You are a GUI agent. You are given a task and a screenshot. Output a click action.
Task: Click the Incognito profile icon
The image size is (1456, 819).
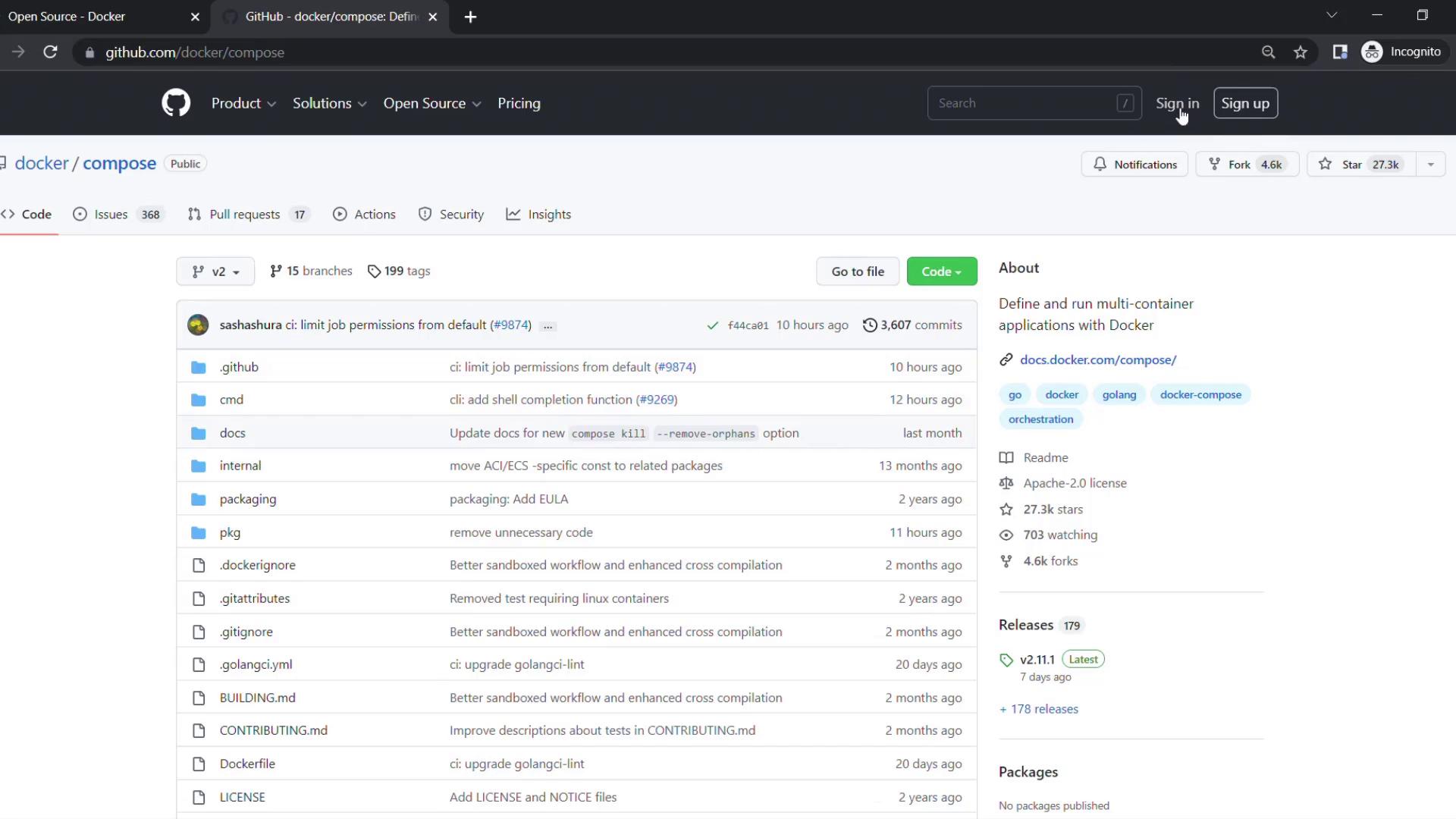coord(1372,52)
